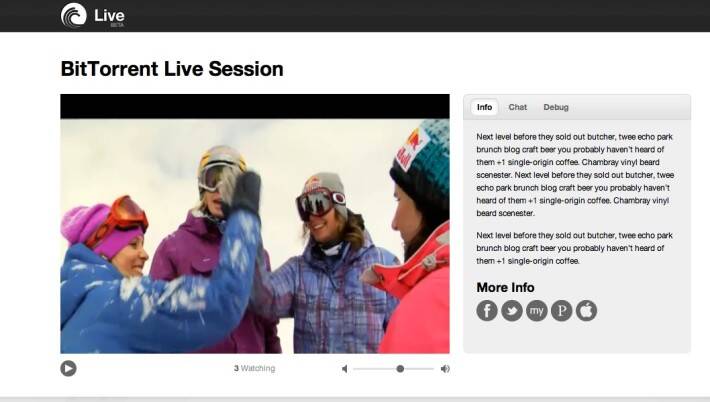Image resolution: width=710 pixels, height=402 pixels.
Task: Mute audio with the low-volume speaker icon
Action: (x=345, y=369)
